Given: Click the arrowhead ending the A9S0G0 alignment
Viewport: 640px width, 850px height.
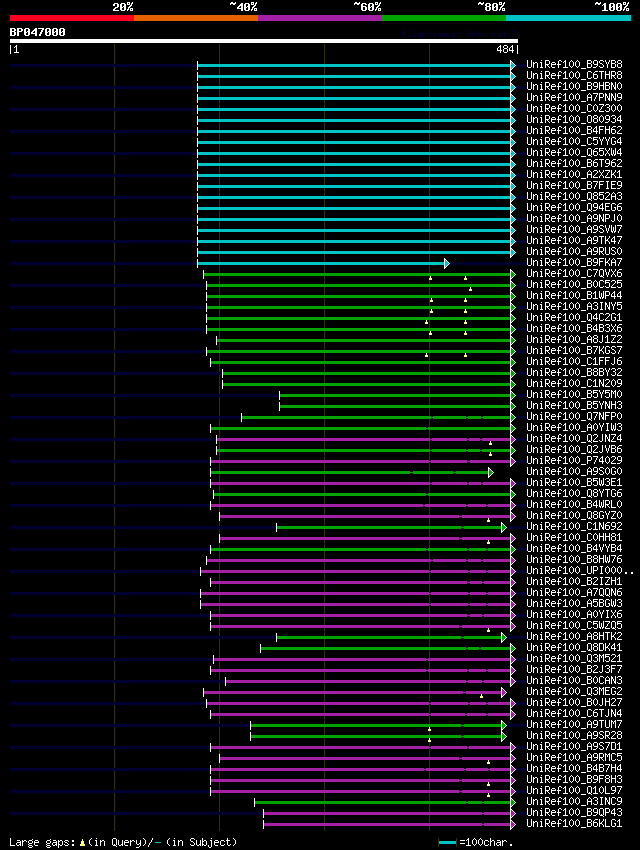Looking at the screenshot, I should [x=490, y=473].
